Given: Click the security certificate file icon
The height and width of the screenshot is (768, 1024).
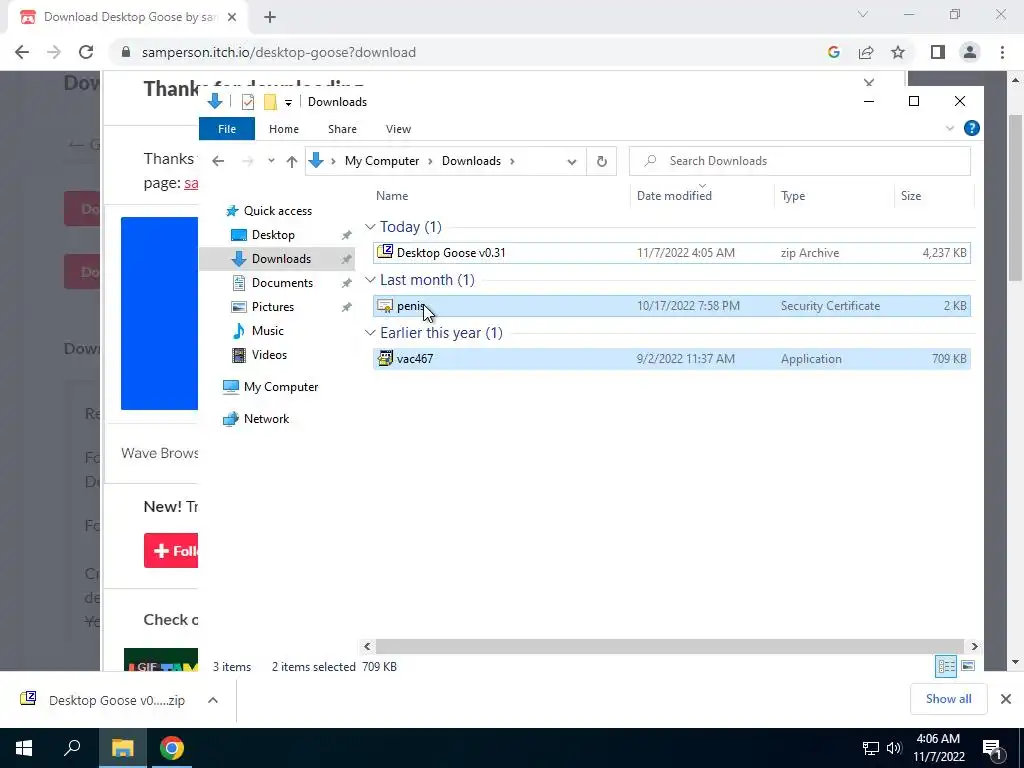Looking at the screenshot, I should point(385,306).
